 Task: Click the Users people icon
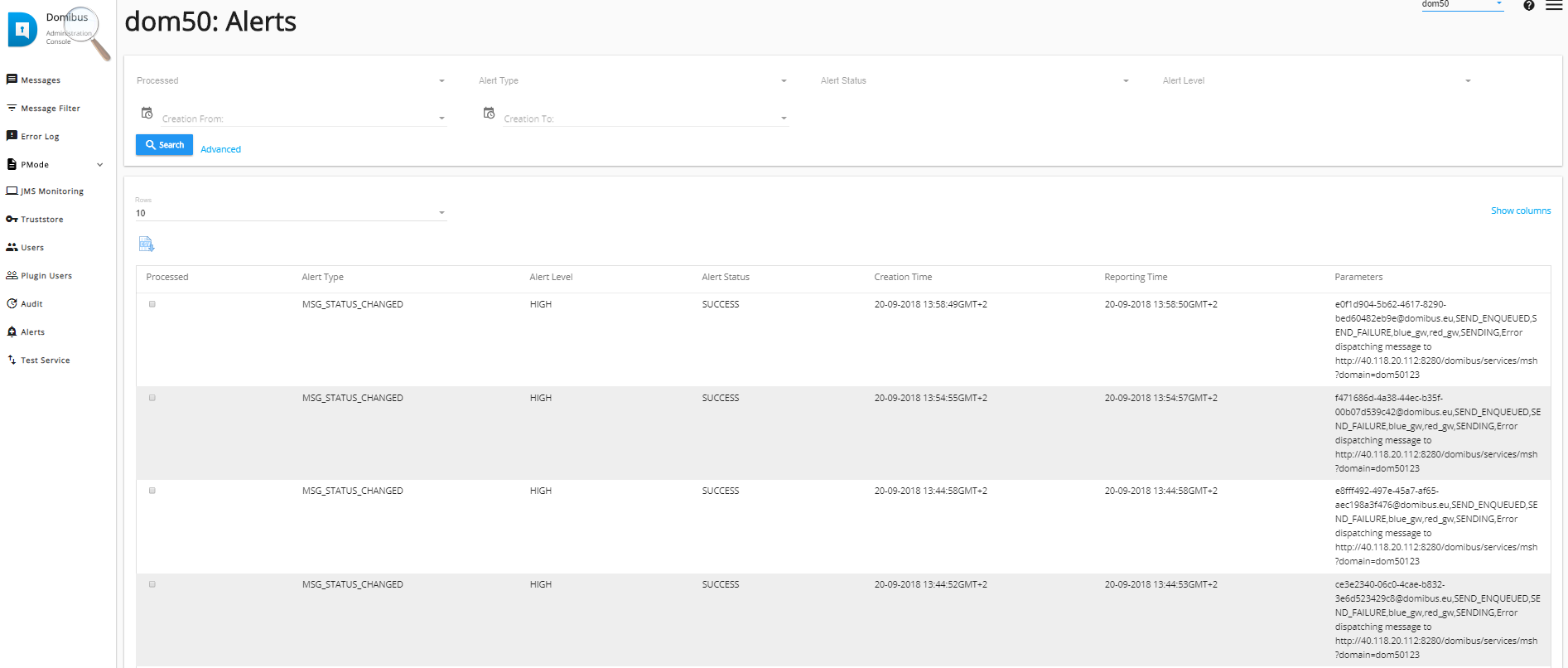[x=12, y=247]
